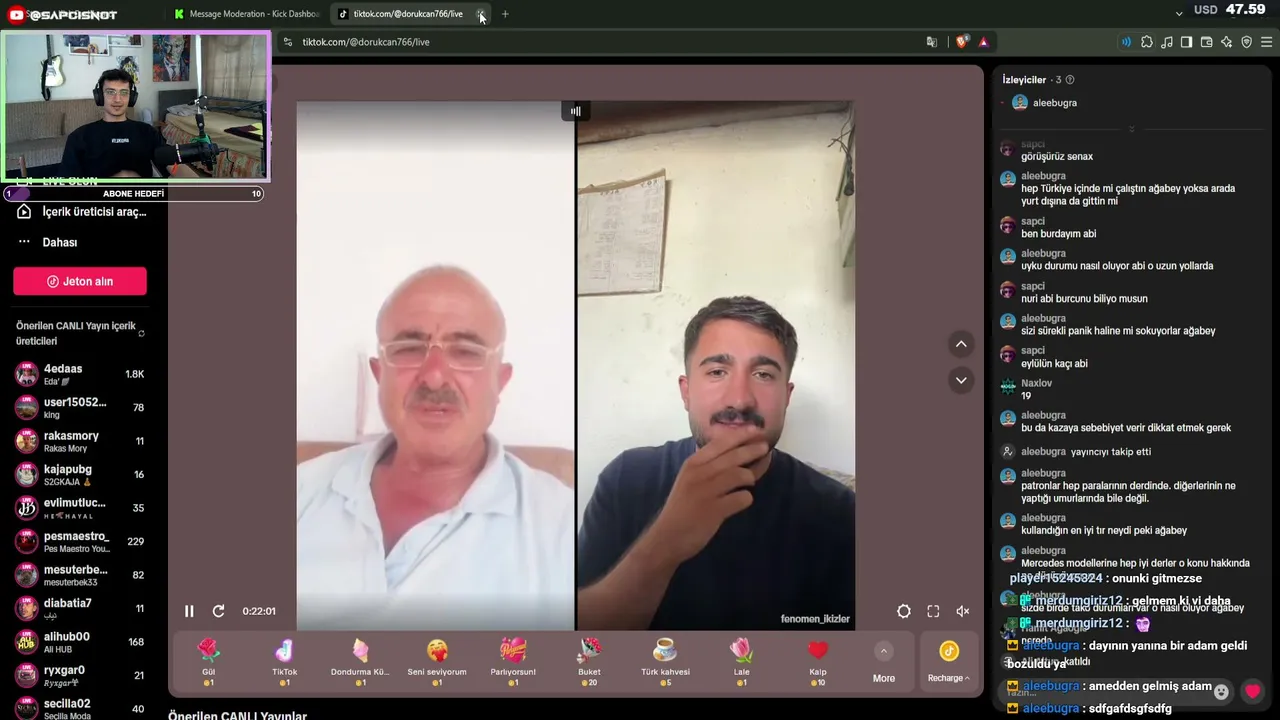1280x720 pixels.
Task: Go to the next live stream with the down chevron
Action: coord(961,380)
